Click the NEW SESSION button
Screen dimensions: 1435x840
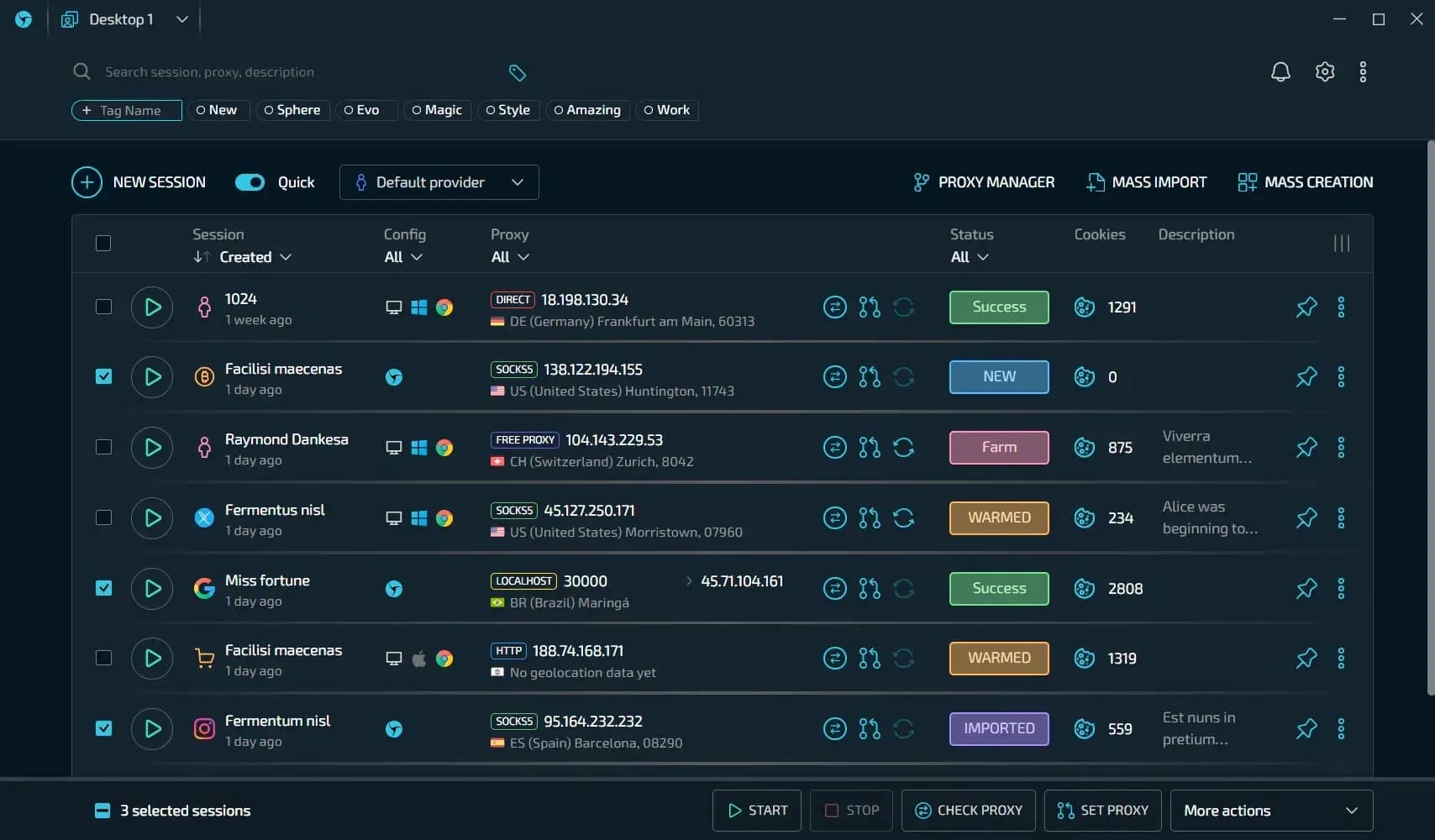(139, 182)
